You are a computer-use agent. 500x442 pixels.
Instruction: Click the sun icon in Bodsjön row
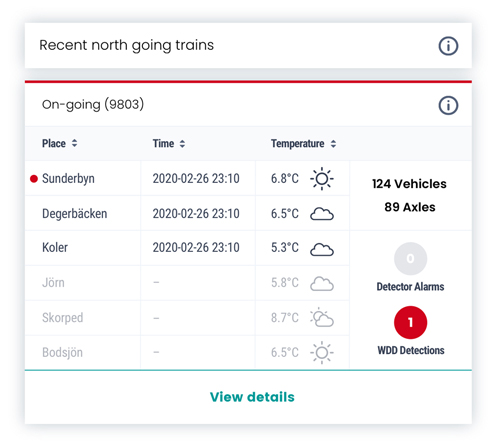pyautogui.click(x=322, y=352)
